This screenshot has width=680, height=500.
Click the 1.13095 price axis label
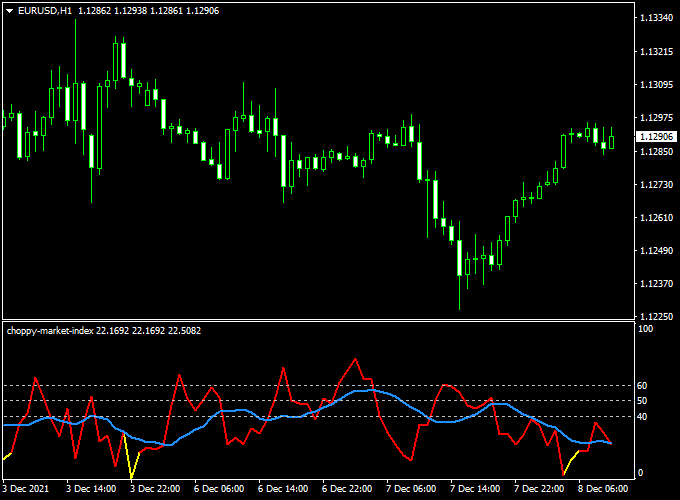[x=657, y=85]
